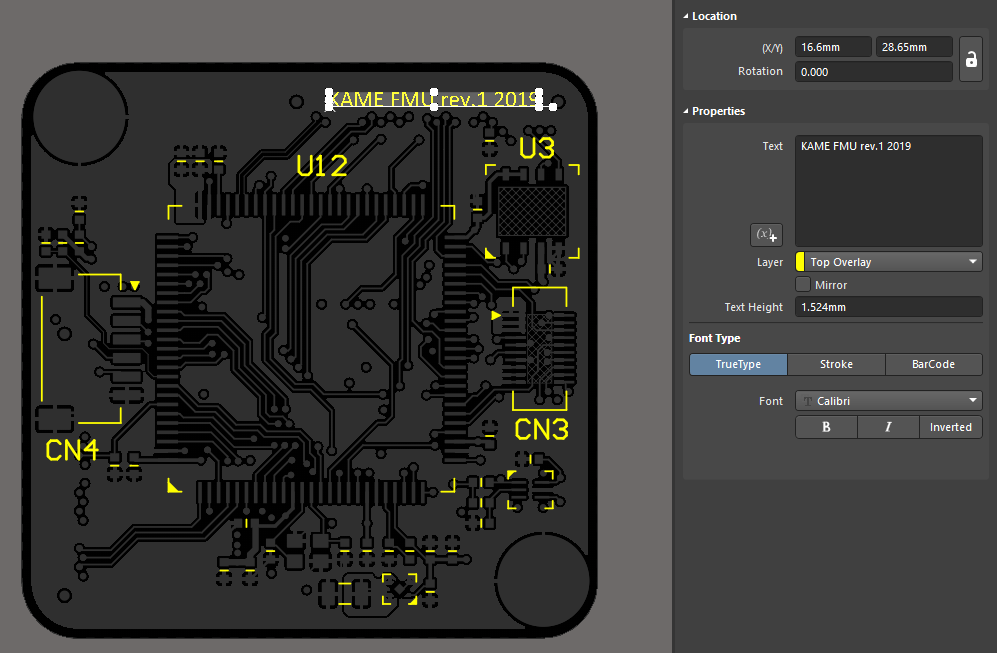The height and width of the screenshot is (653, 997).
Task: Open the Font dropdown showing Calibri
Action: [x=888, y=401]
